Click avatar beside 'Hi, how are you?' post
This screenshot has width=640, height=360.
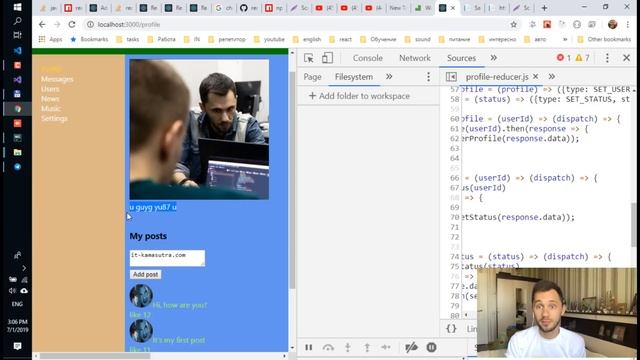pyautogui.click(x=141, y=296)
